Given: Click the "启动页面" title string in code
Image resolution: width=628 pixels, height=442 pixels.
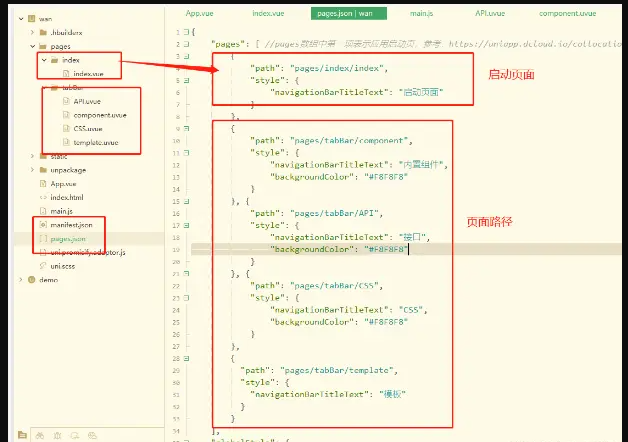Looking at the screenshot, I should 421,92.
